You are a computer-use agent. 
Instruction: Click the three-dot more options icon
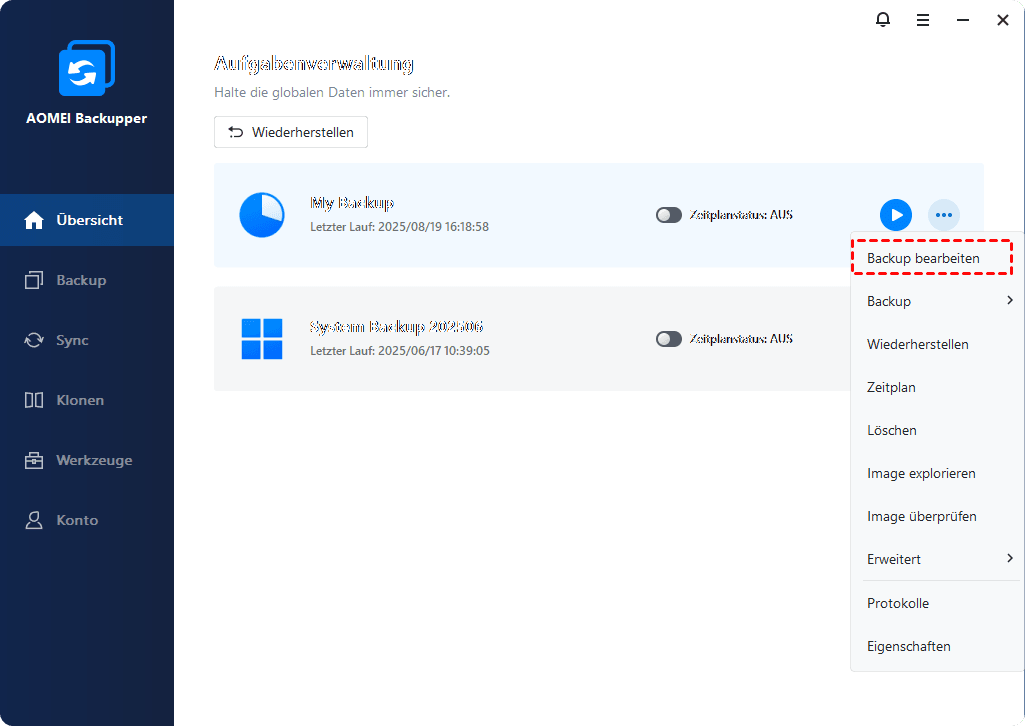pos(943,215)
